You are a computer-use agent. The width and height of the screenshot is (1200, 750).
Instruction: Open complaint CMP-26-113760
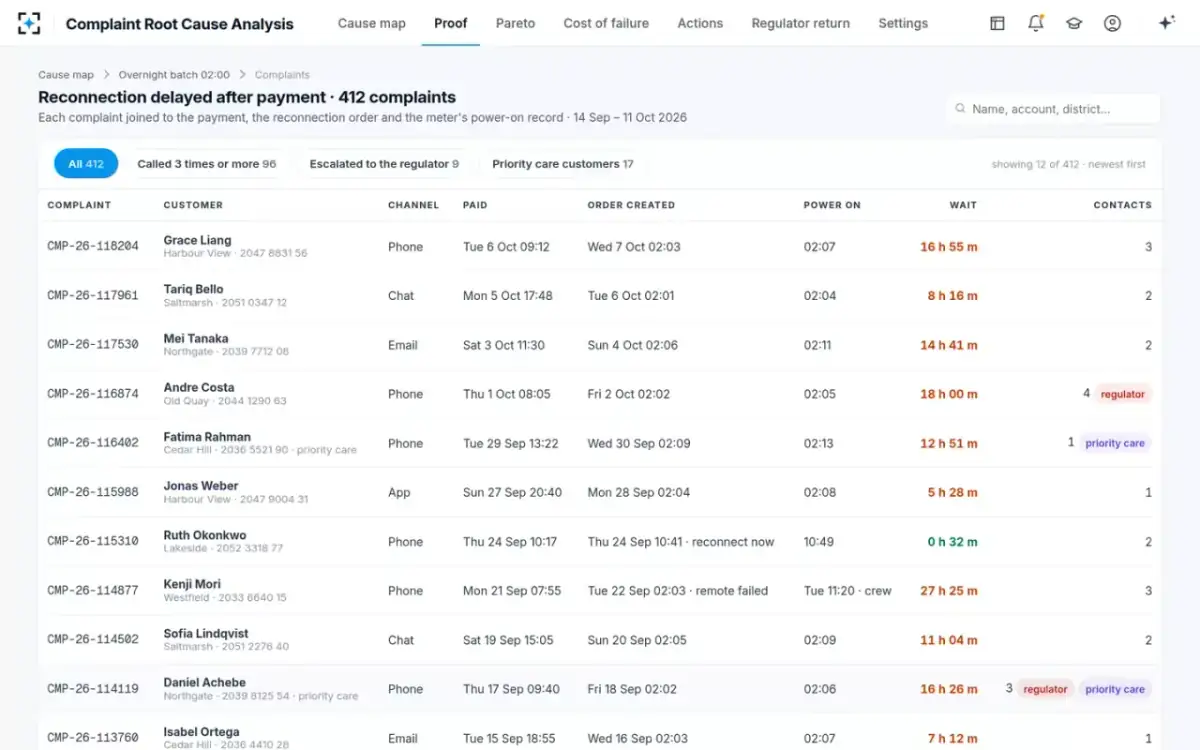point(93,738)
